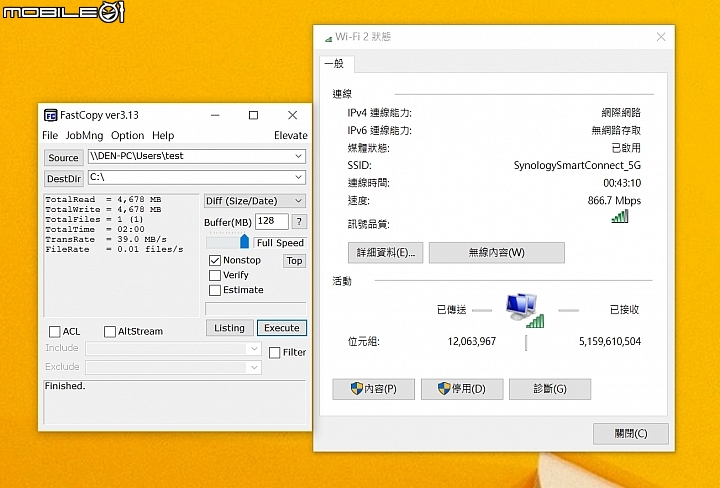
Task: Enable the Nonstop checkbox
Action: click(214, 260)
